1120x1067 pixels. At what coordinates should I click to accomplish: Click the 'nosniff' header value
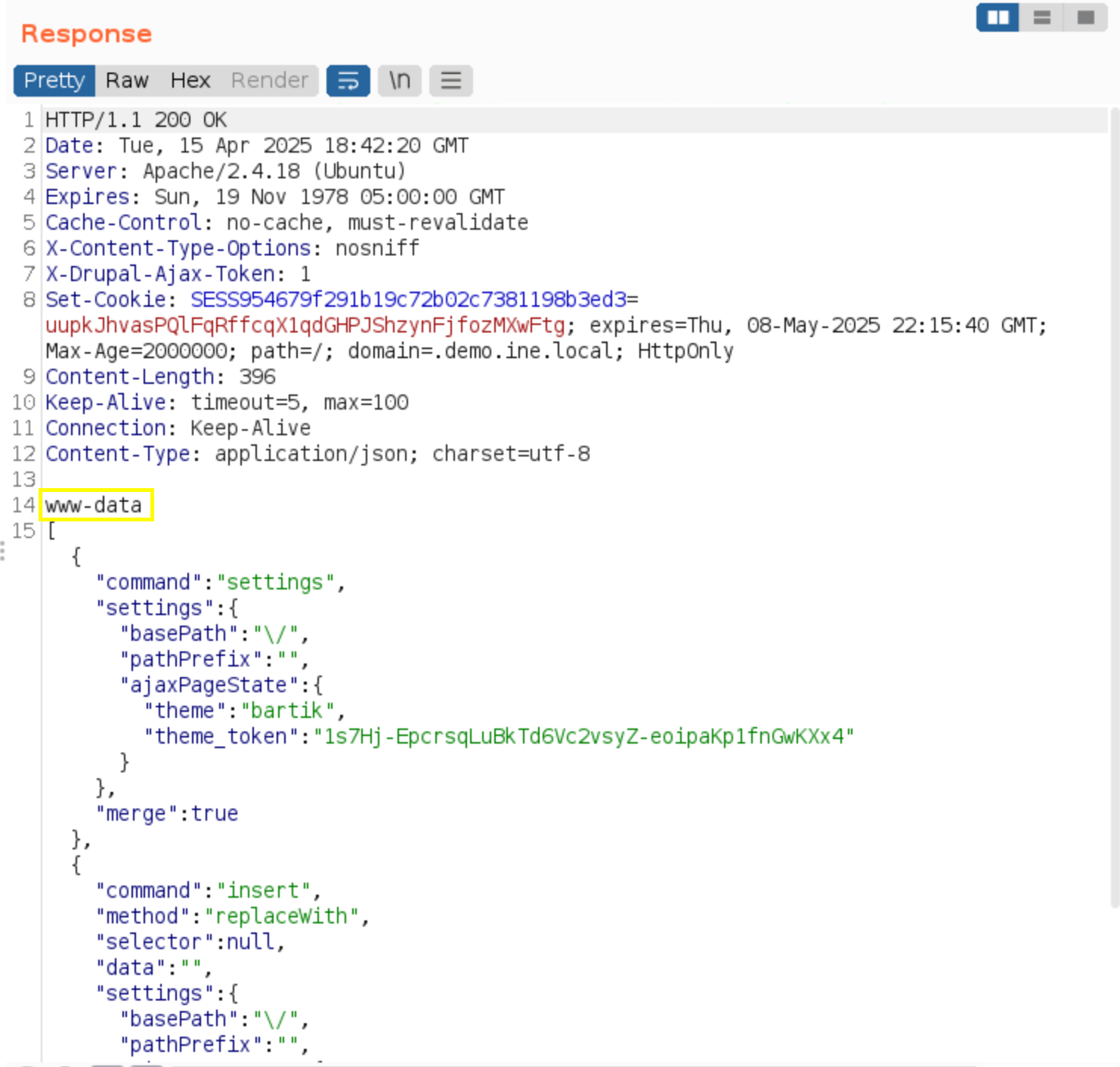point(377,248)
